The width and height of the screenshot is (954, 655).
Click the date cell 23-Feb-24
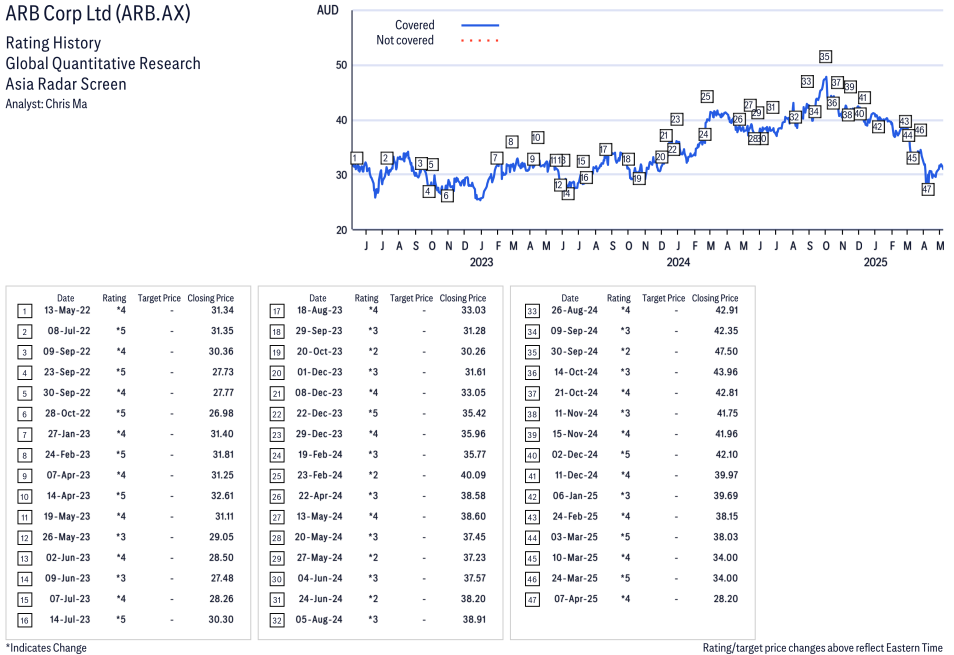(320, 476)
